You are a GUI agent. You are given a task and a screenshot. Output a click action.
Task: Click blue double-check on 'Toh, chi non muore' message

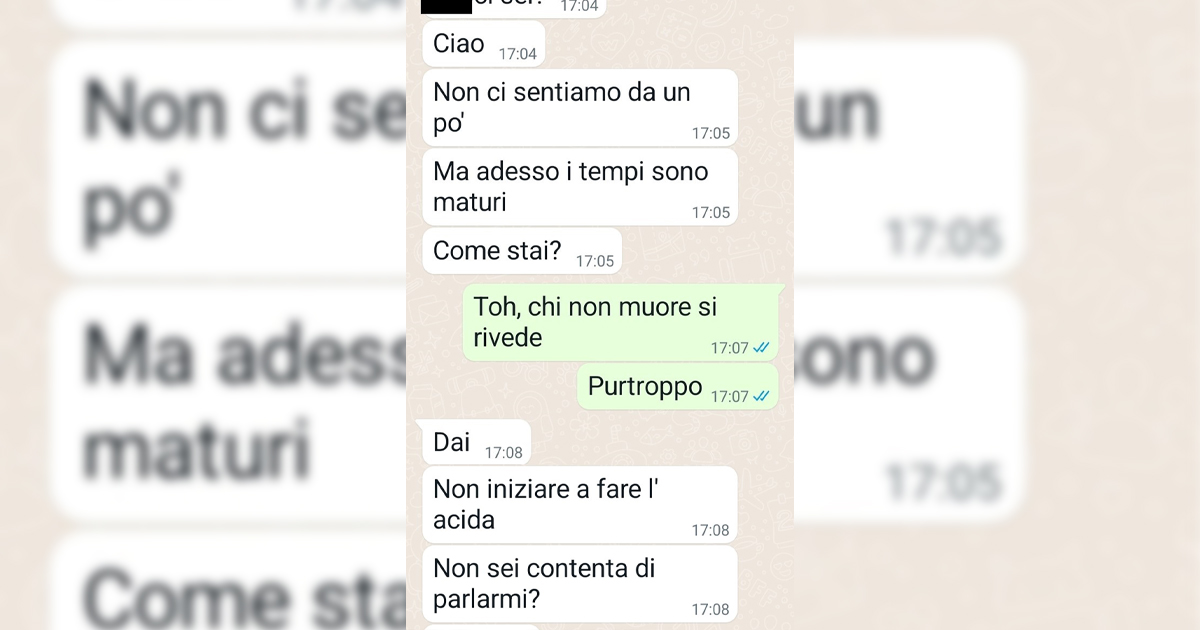[761, 348]
